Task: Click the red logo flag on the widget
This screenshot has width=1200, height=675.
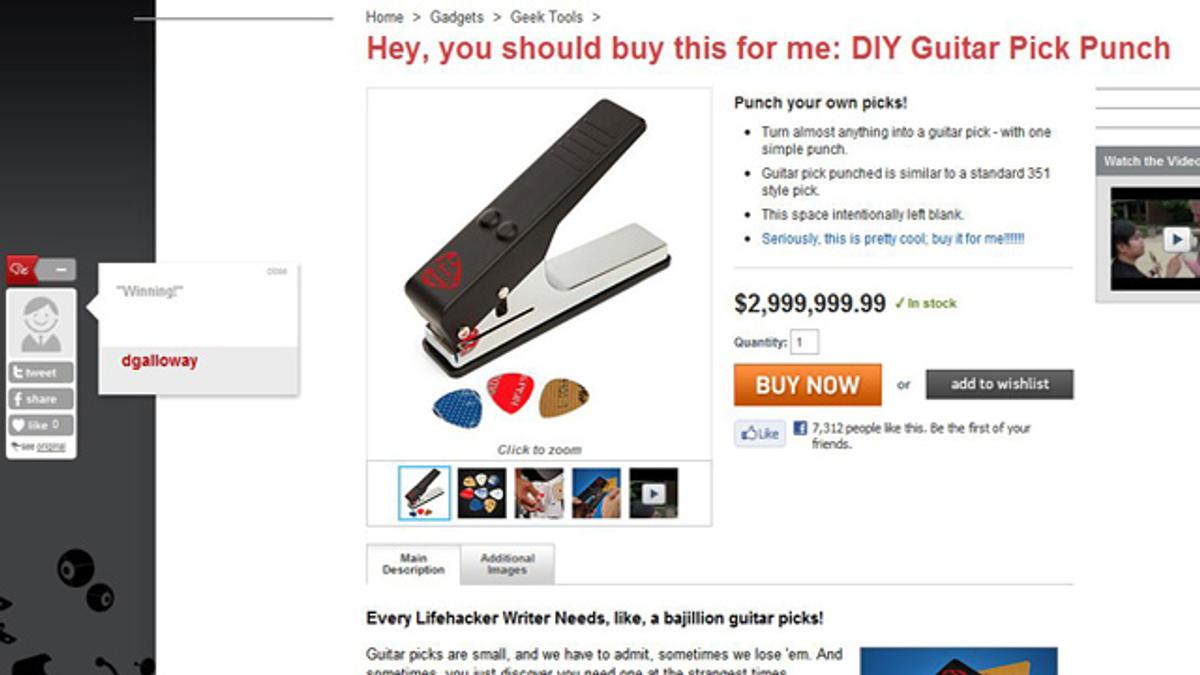Action: coord(23,270)
